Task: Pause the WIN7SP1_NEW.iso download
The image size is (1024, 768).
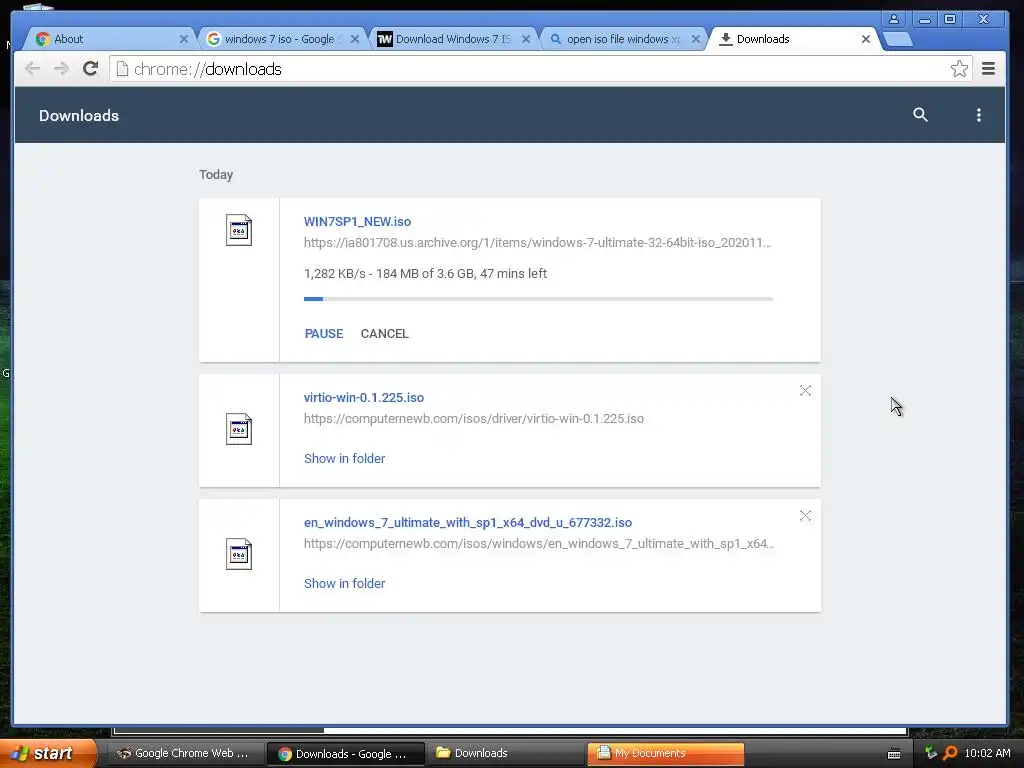Action: 324,334
